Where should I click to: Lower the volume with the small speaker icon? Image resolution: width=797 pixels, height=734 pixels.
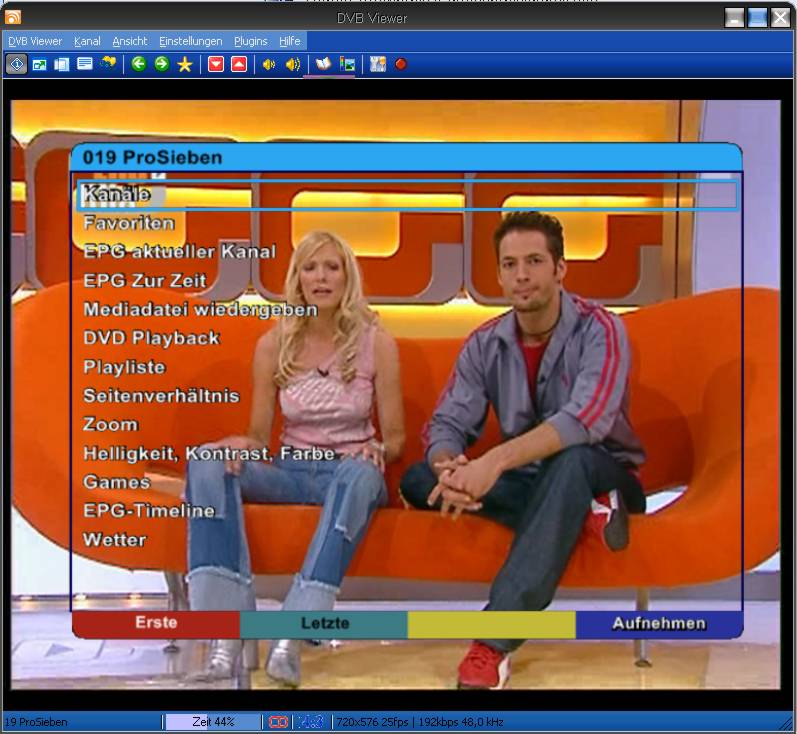[269, 65]
